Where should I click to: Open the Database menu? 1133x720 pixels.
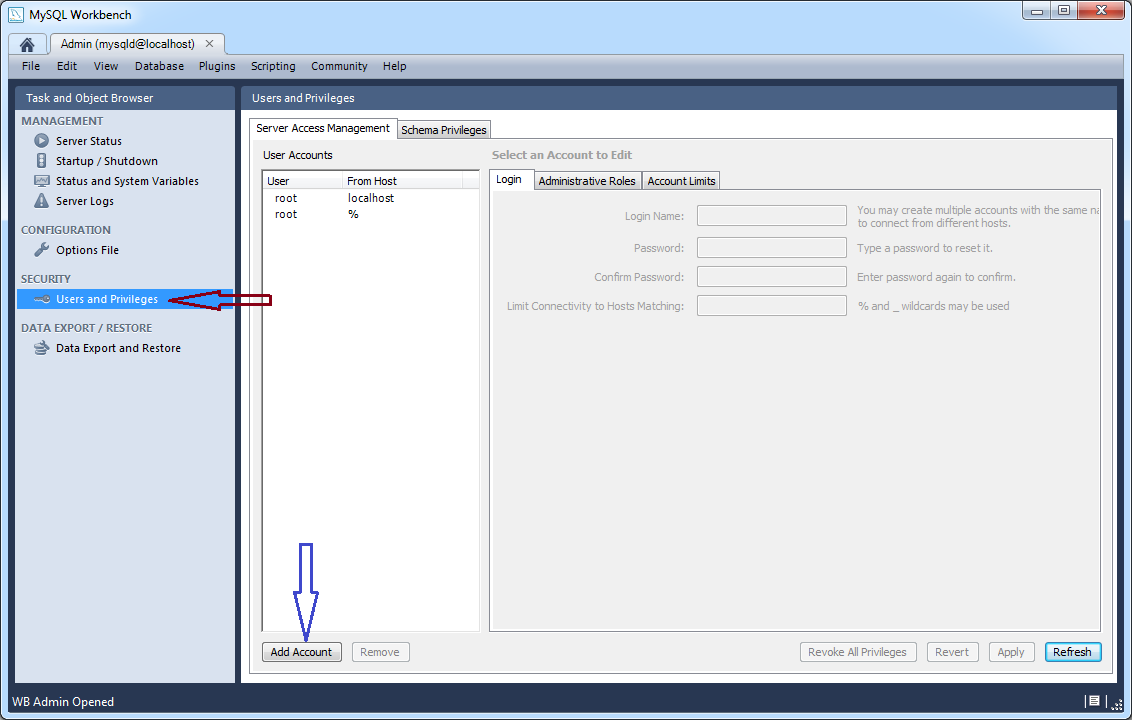[x=159, y=66]
